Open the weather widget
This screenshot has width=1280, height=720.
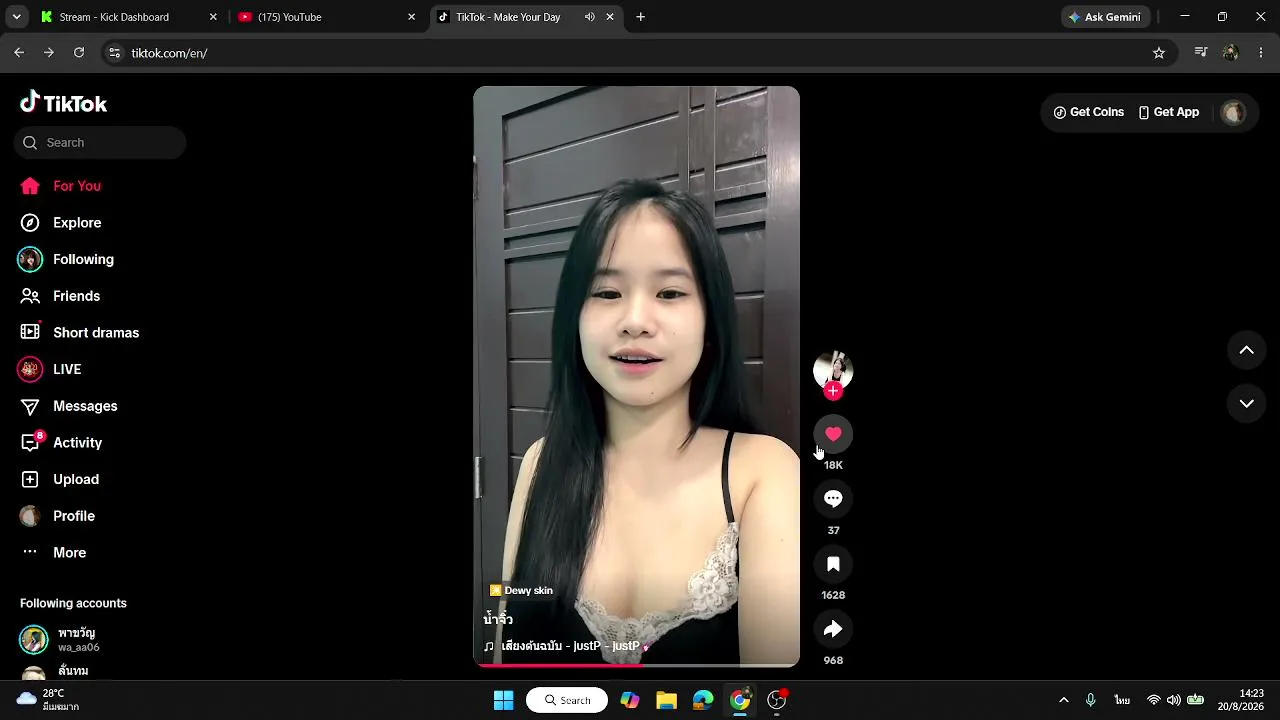(x=48, y=700)
